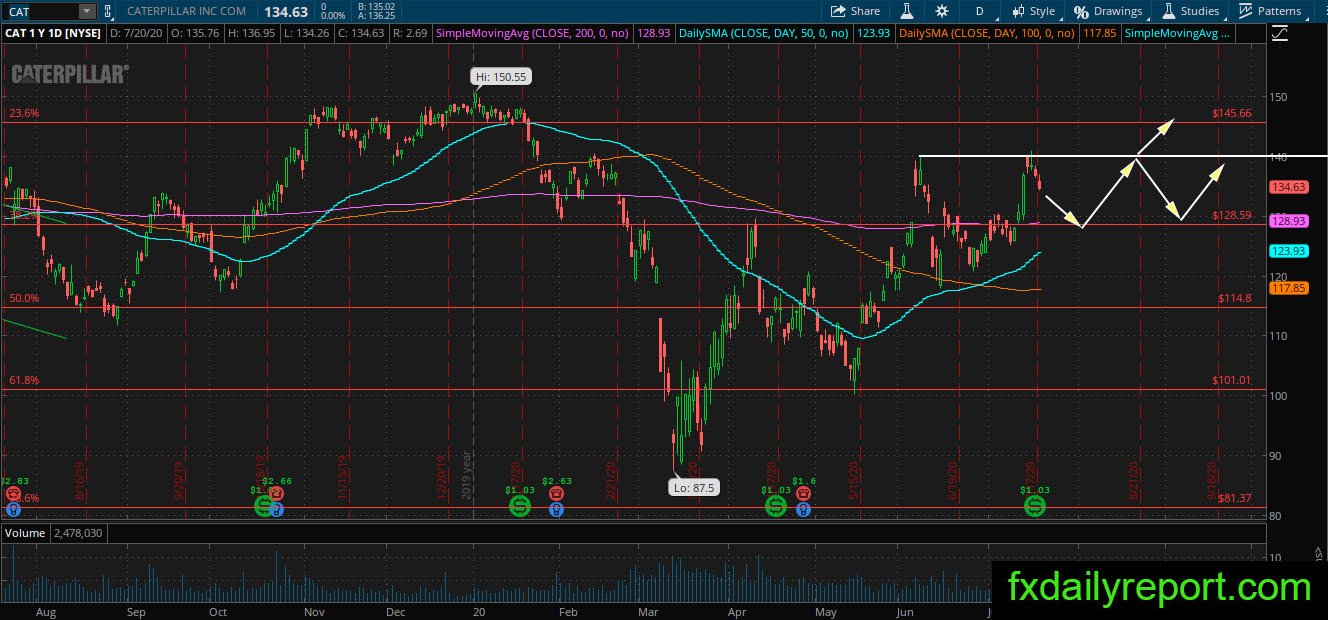This screenshot has width=1328, height=620.
Task: Click the 61.8% retracement label
Action: point(24,380)
